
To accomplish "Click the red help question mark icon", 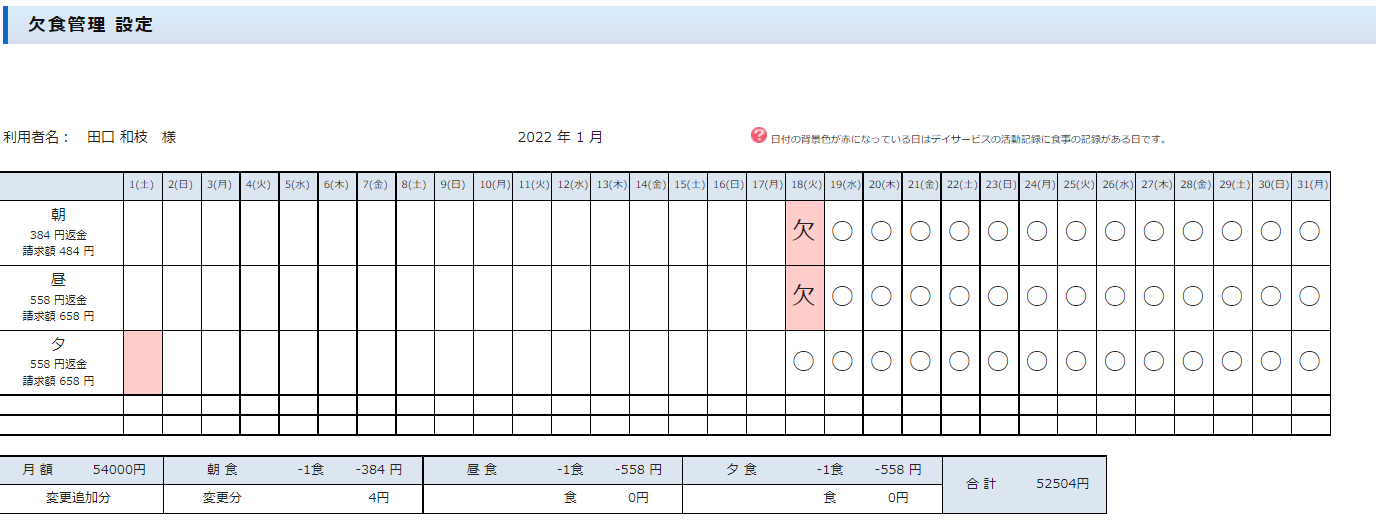I will click(x=758, y=136).
